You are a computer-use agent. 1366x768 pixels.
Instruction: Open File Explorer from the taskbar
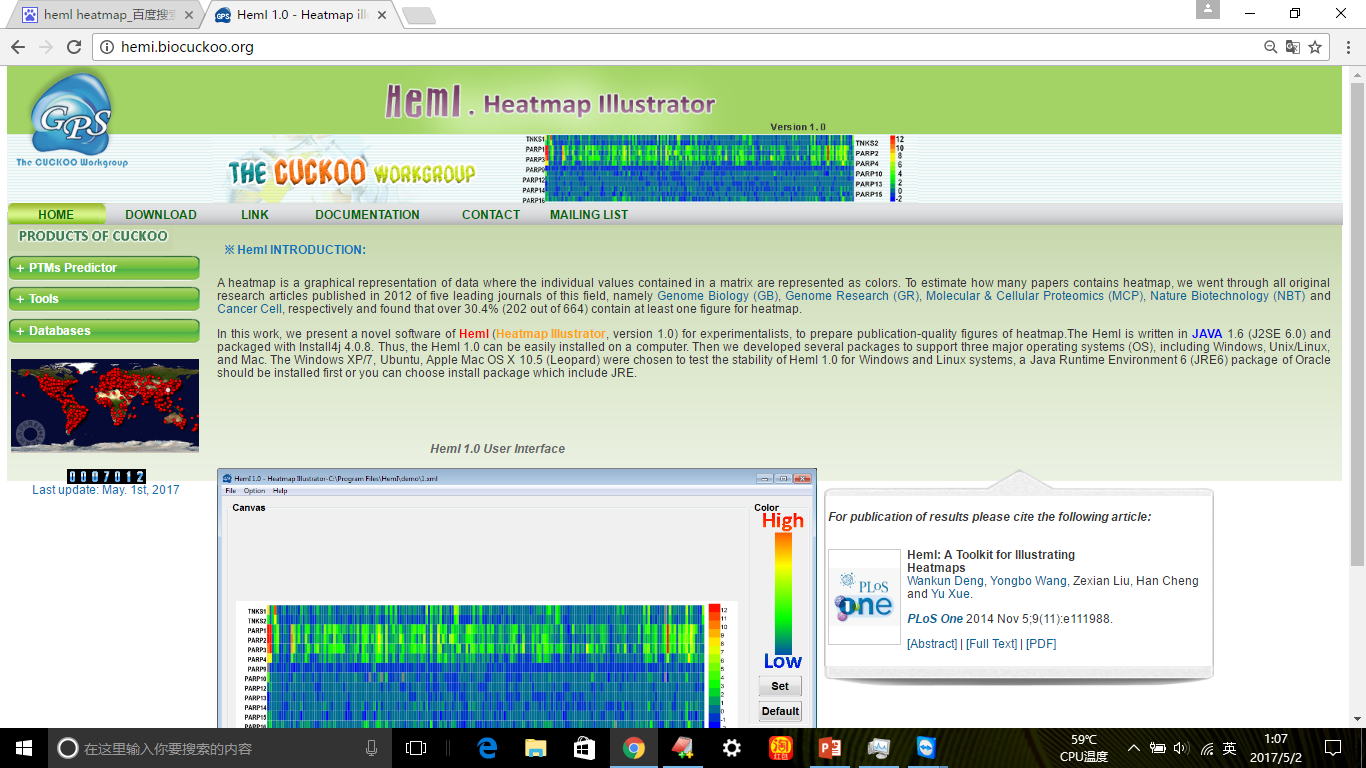(x=537, y=748)
